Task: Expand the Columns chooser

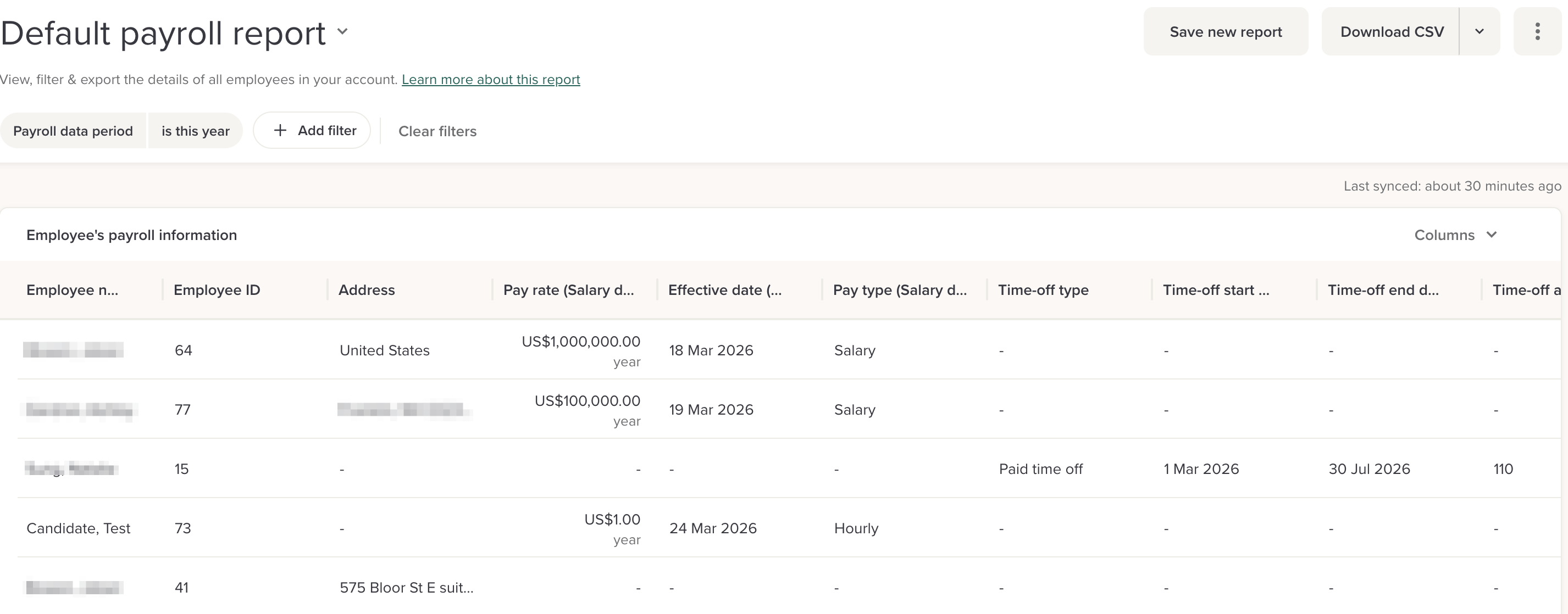Action: (1455, 235)
